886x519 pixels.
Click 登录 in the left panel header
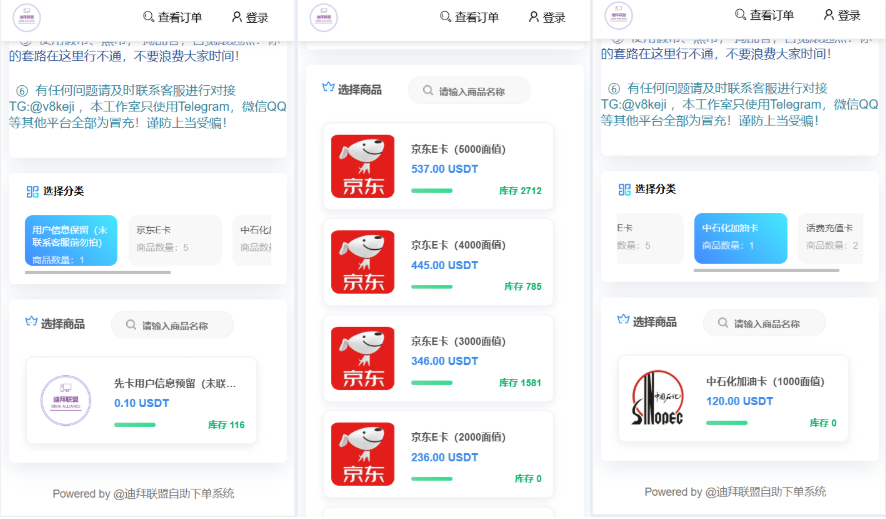pyautogui.click(x=250, y=18)
